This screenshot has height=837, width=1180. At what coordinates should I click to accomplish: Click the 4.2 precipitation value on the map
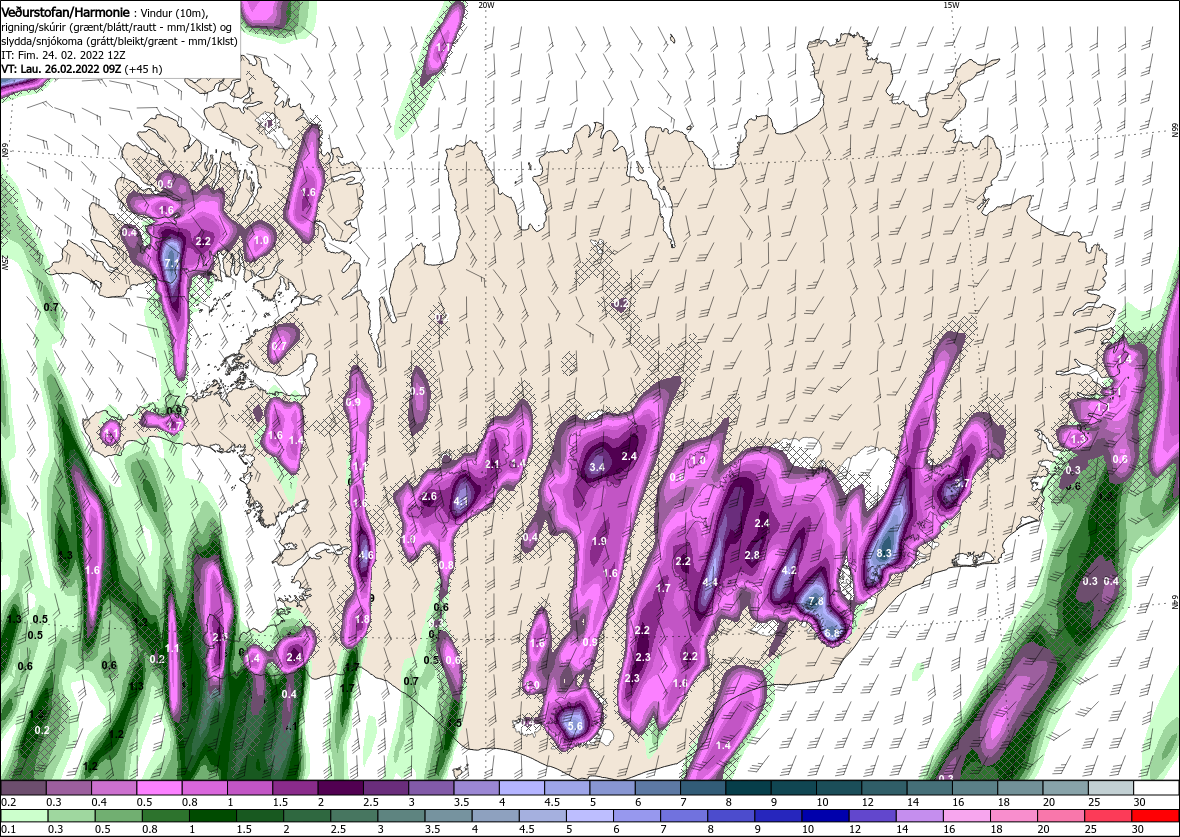[x=789, y=571]
